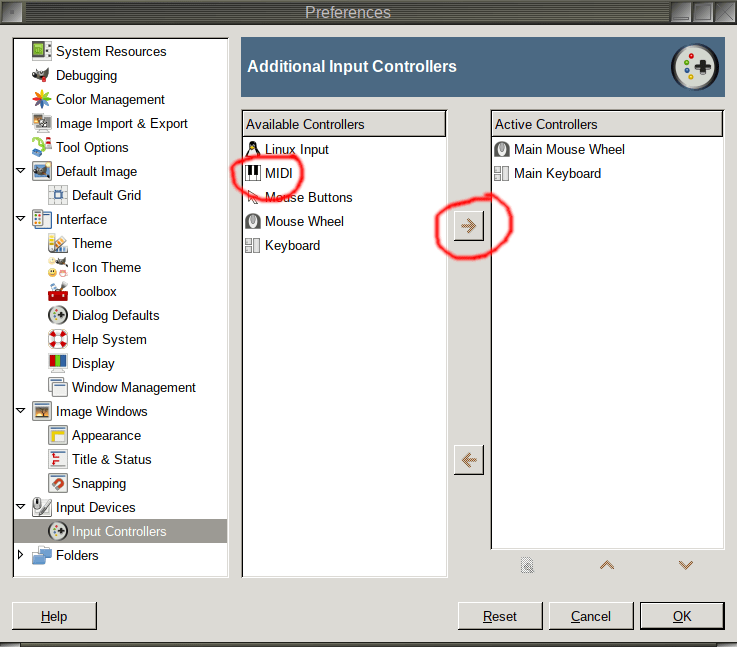Click the Title & Status icon
Viewport: 737px width, 647px height.
point(57,459)
